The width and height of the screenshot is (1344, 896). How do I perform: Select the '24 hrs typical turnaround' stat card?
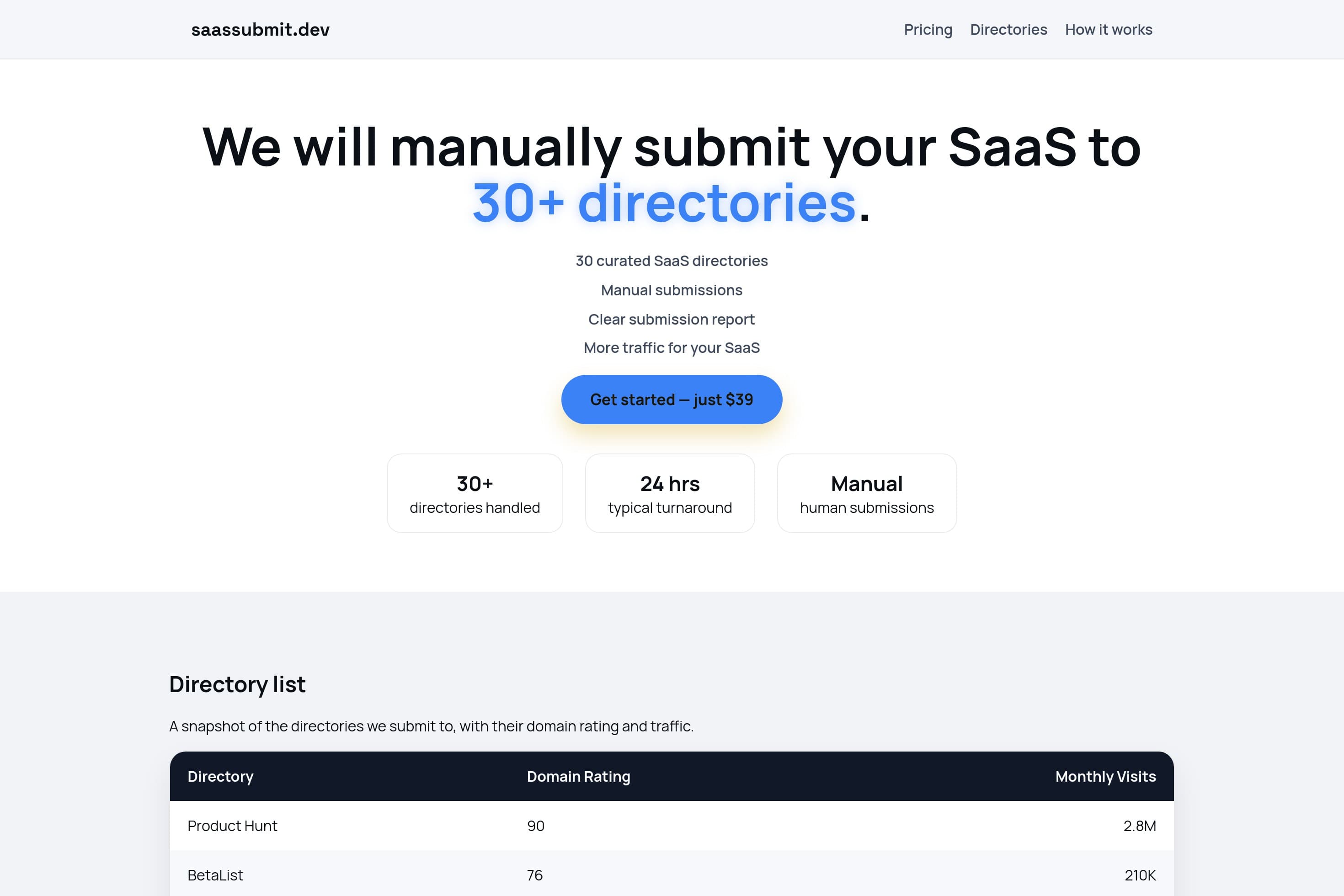pyautogui.click(x=670, y=493)
